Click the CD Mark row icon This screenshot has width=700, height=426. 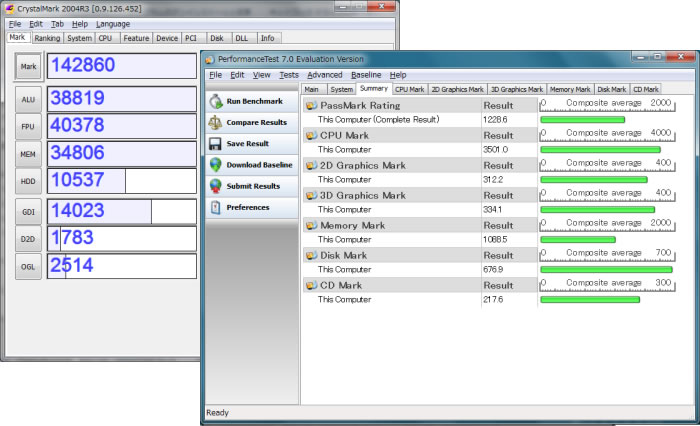[311, 285]
